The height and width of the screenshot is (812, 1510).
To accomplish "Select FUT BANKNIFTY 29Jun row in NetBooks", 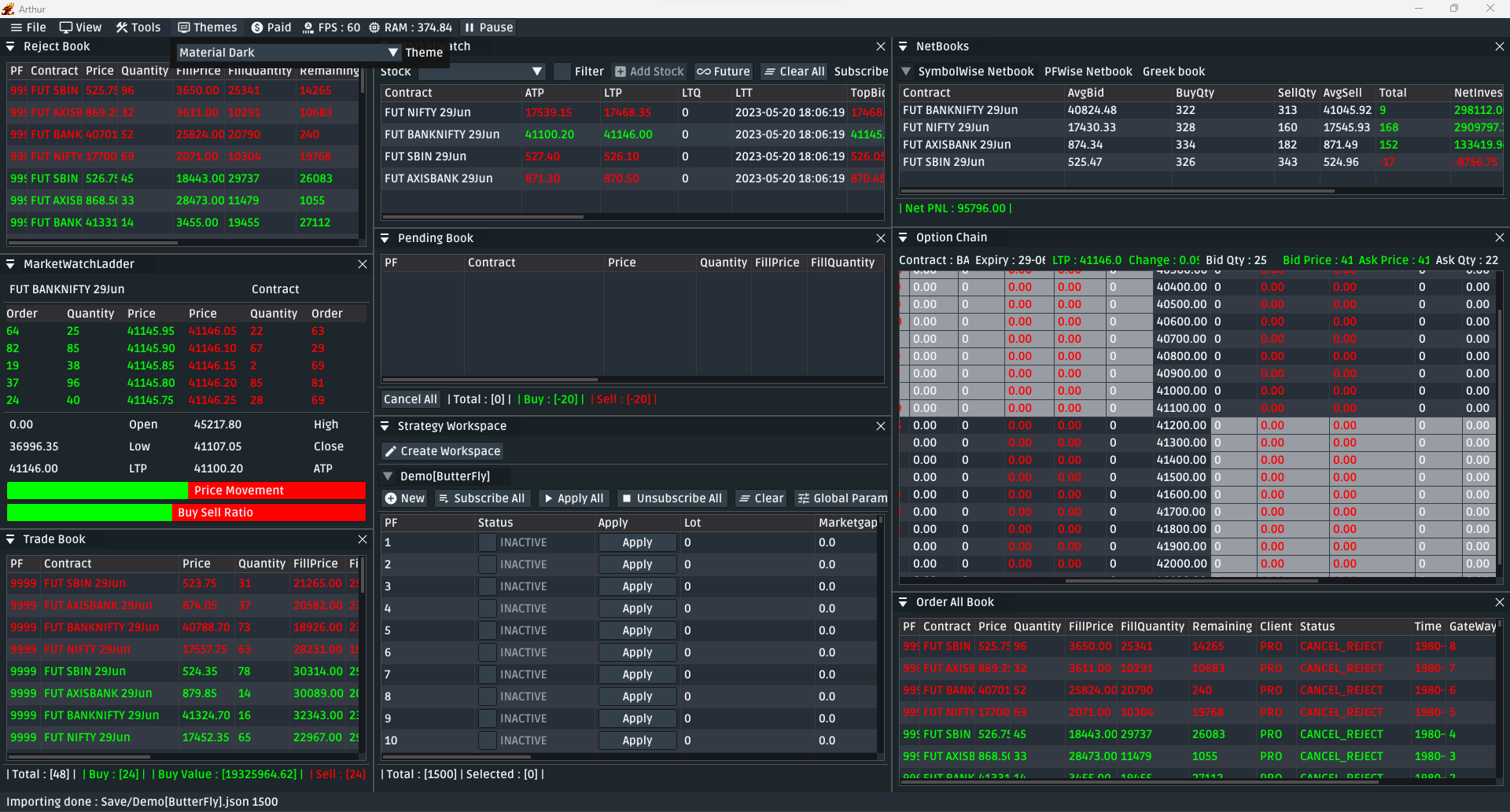I will coord(1201,110).
